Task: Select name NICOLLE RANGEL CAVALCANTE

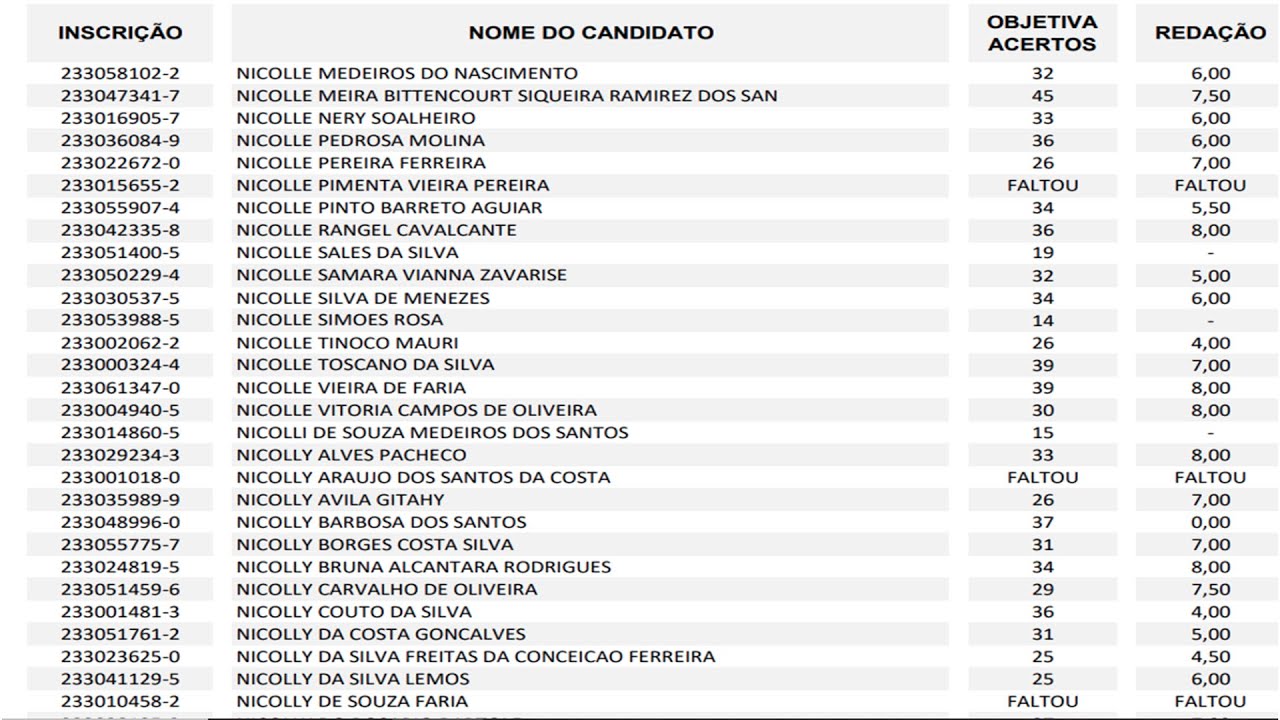Action: coord(377,230)
